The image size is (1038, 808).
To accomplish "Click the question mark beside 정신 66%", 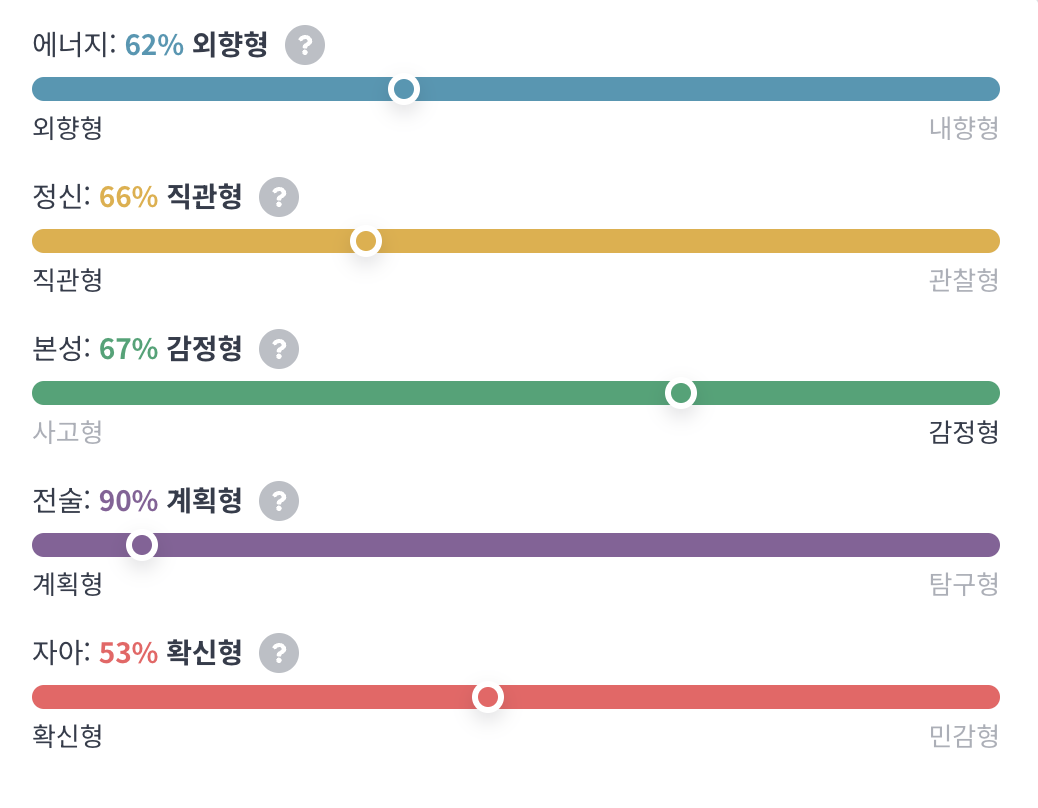I will coord(278,197).
